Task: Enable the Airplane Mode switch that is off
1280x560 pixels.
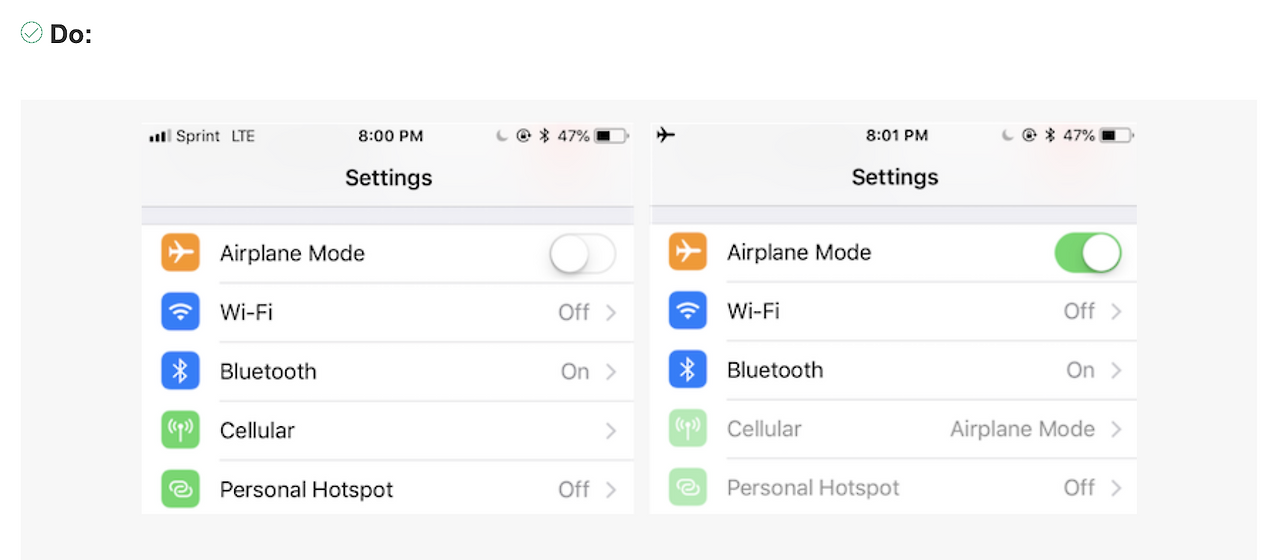Action: coord(583,254)
